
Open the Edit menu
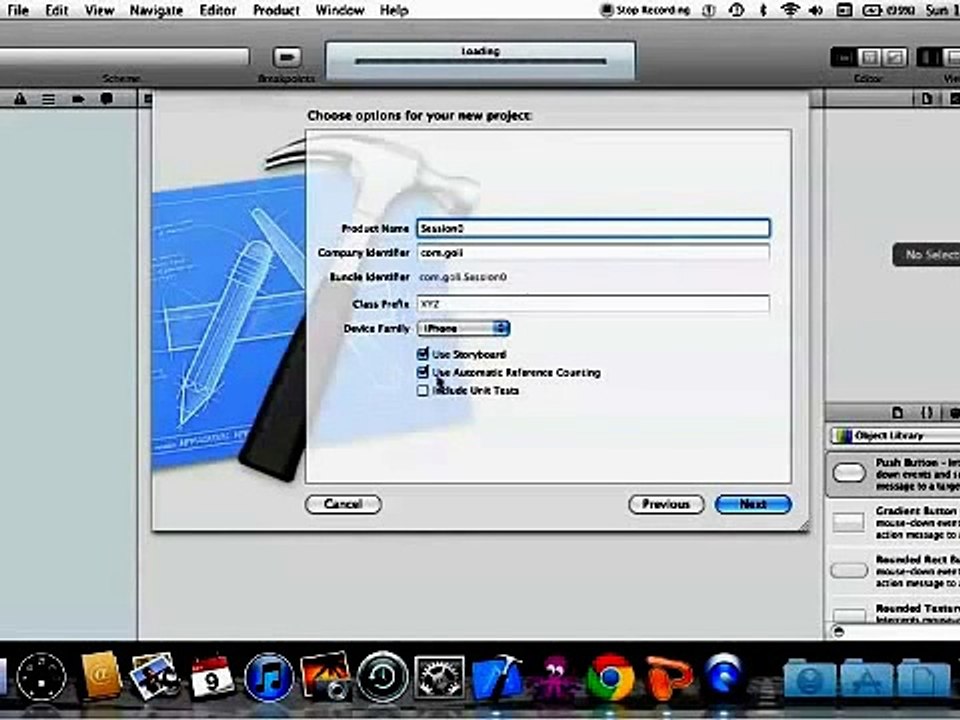[56, 10]
